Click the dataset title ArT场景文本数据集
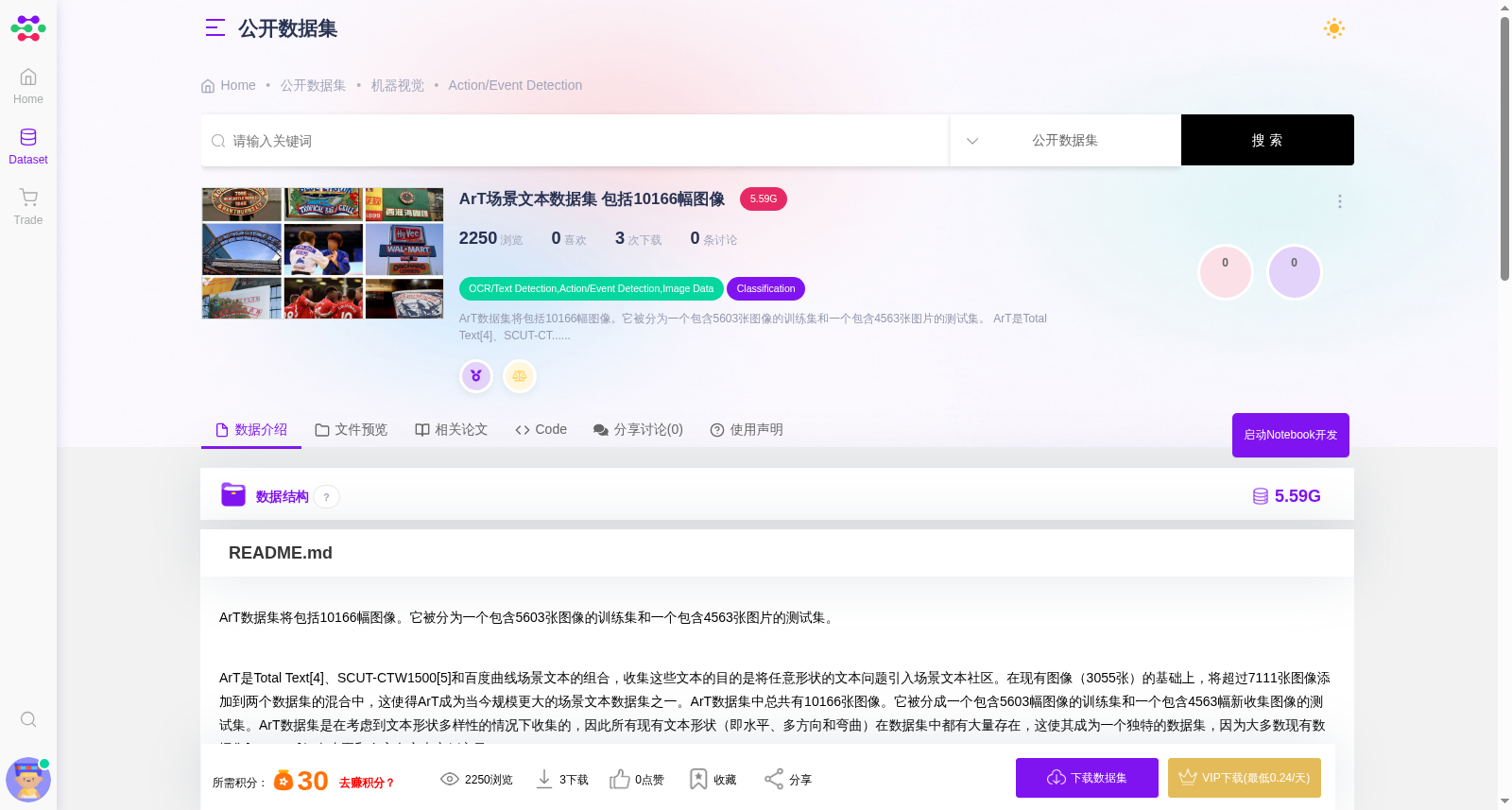This screenshot has height=810, width=1512. point(592,198)
